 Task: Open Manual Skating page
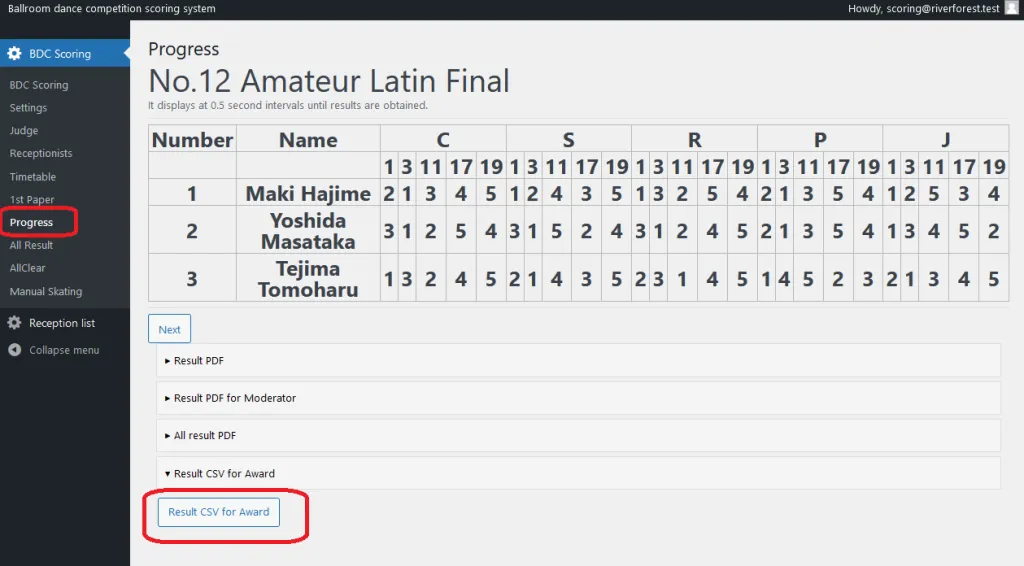[x=46, y=292]
